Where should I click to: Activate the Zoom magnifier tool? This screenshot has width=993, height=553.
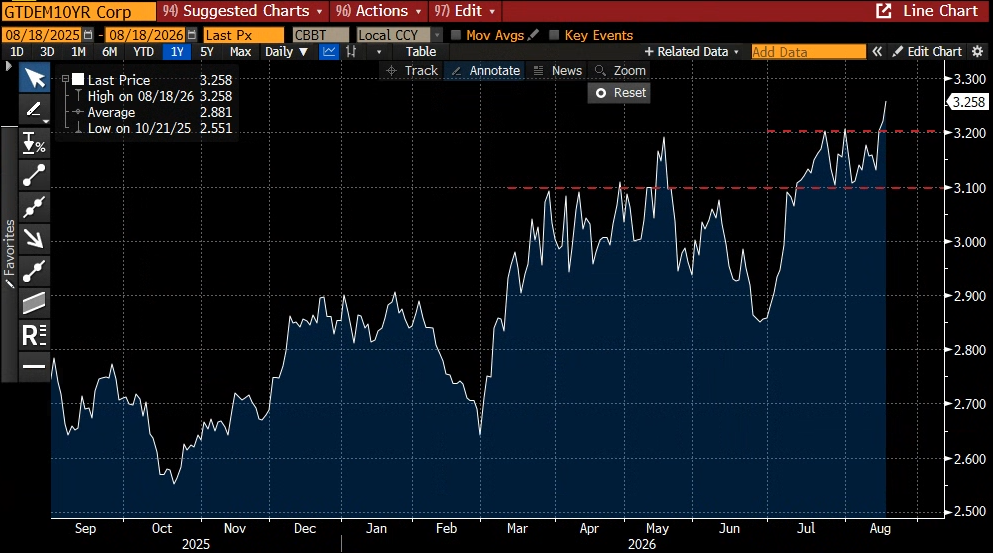click(x=621, y=71)
